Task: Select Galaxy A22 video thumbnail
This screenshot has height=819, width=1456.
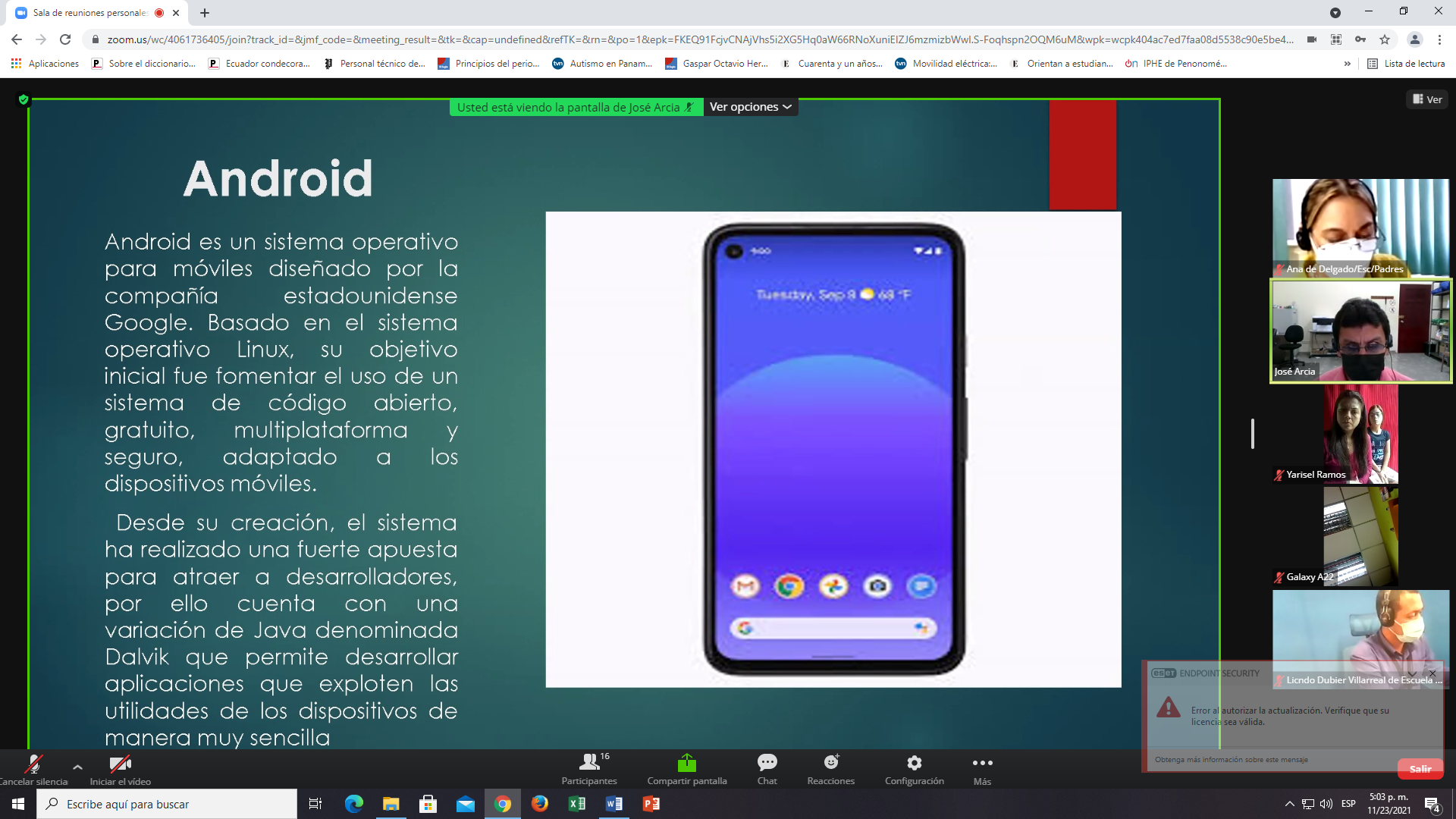Action: (1360, 536)
